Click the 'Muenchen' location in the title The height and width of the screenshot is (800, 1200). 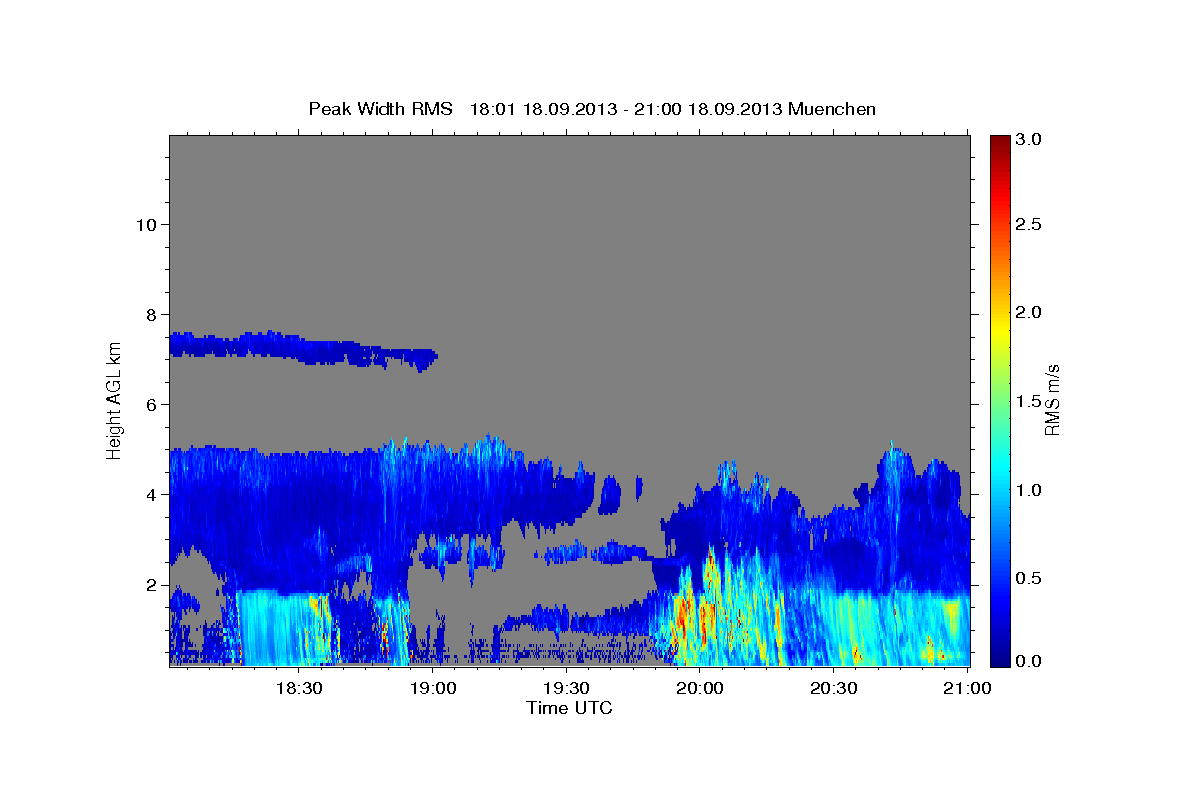pyautogui.click(x=832, y=109)
